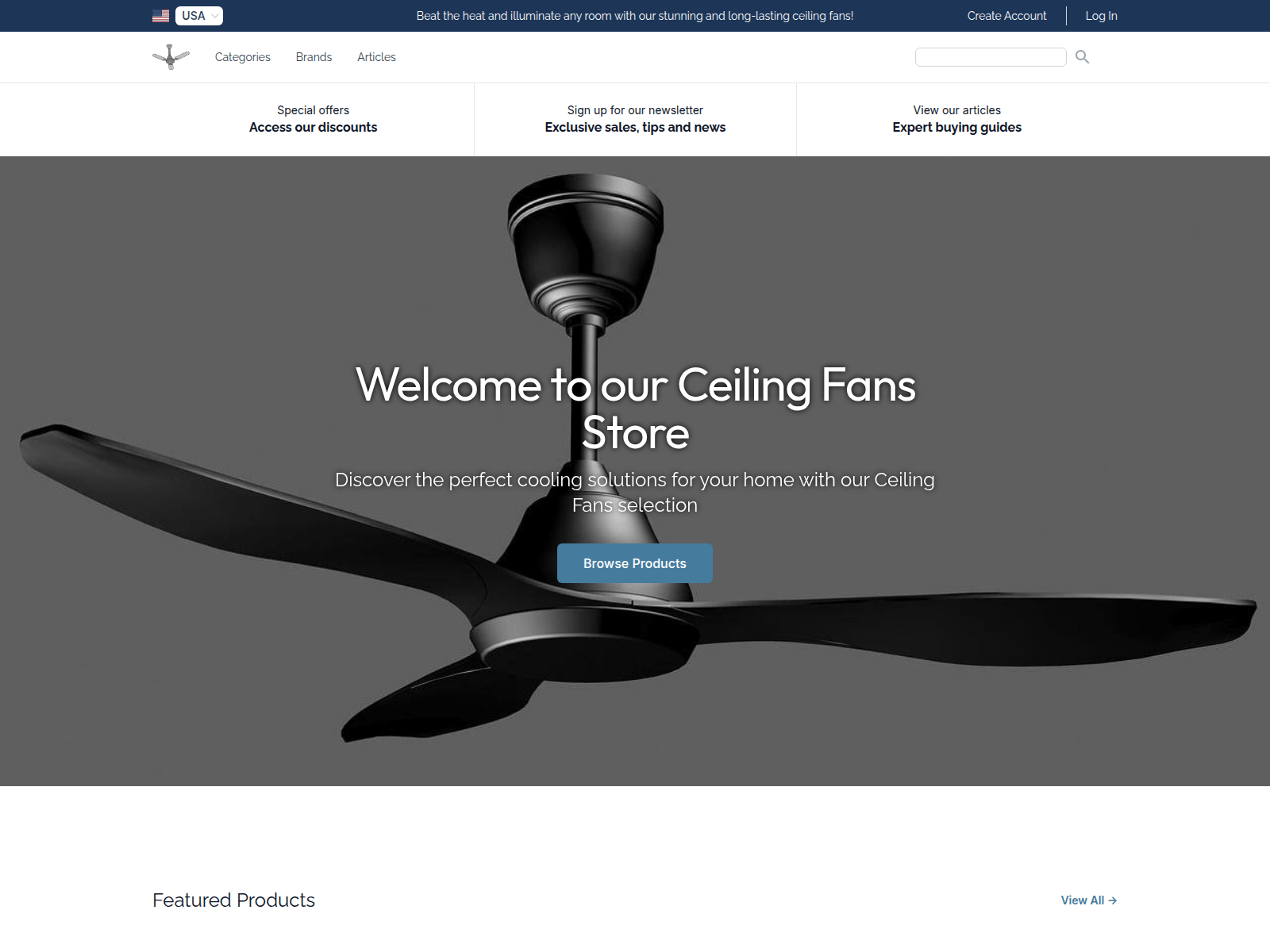This screenshot has height=952, width=1270.
Task: Expand the country chevron next to USA
Action: (x=213, y=15)
